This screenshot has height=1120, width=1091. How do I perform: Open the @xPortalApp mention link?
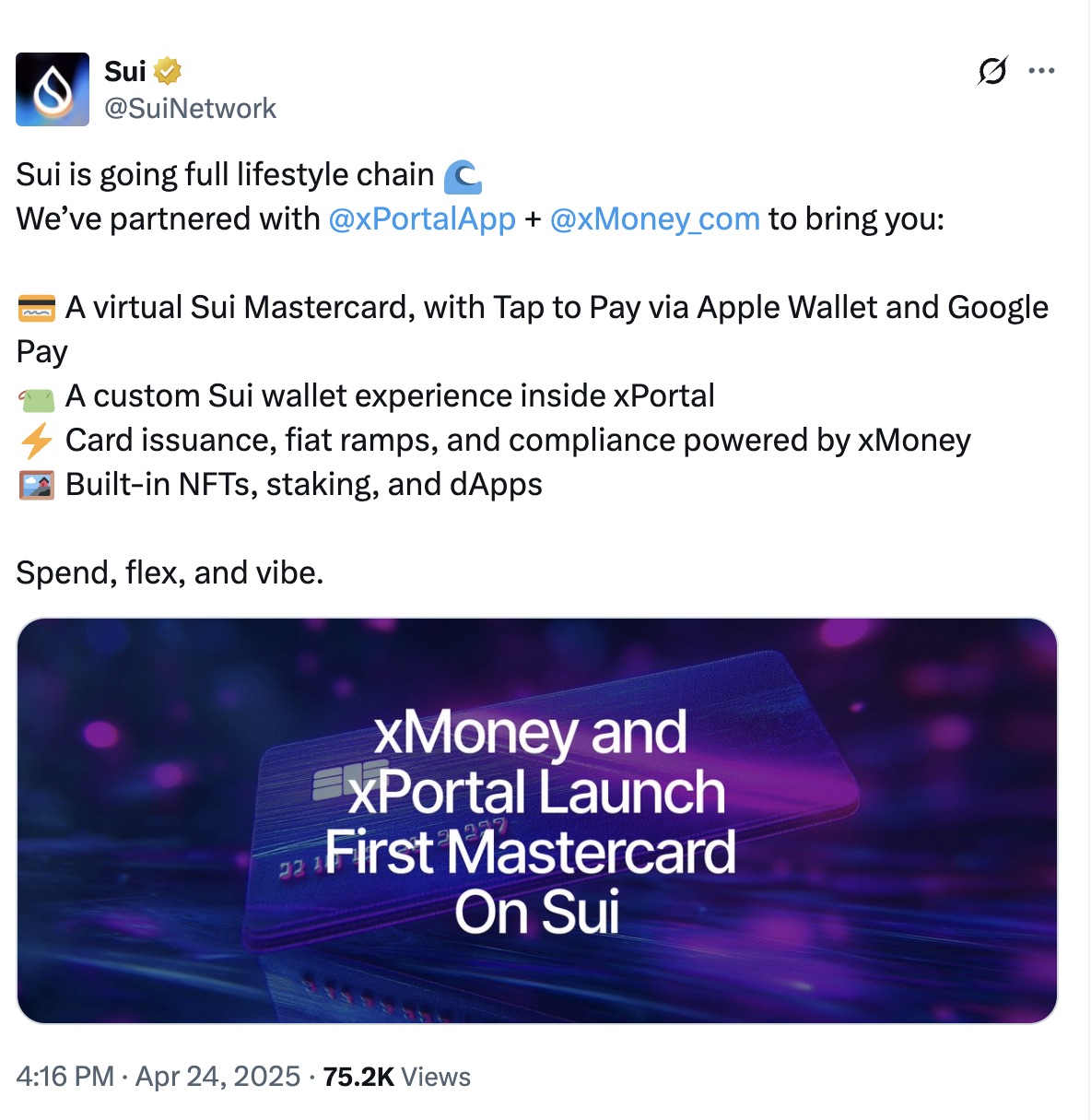[x=421, y=219]
